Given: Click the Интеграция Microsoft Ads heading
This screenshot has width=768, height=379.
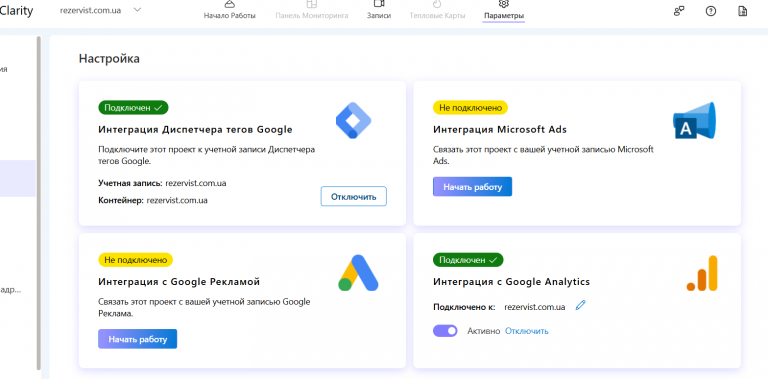Looking at the screenshot, I should [x=500, y=130].
